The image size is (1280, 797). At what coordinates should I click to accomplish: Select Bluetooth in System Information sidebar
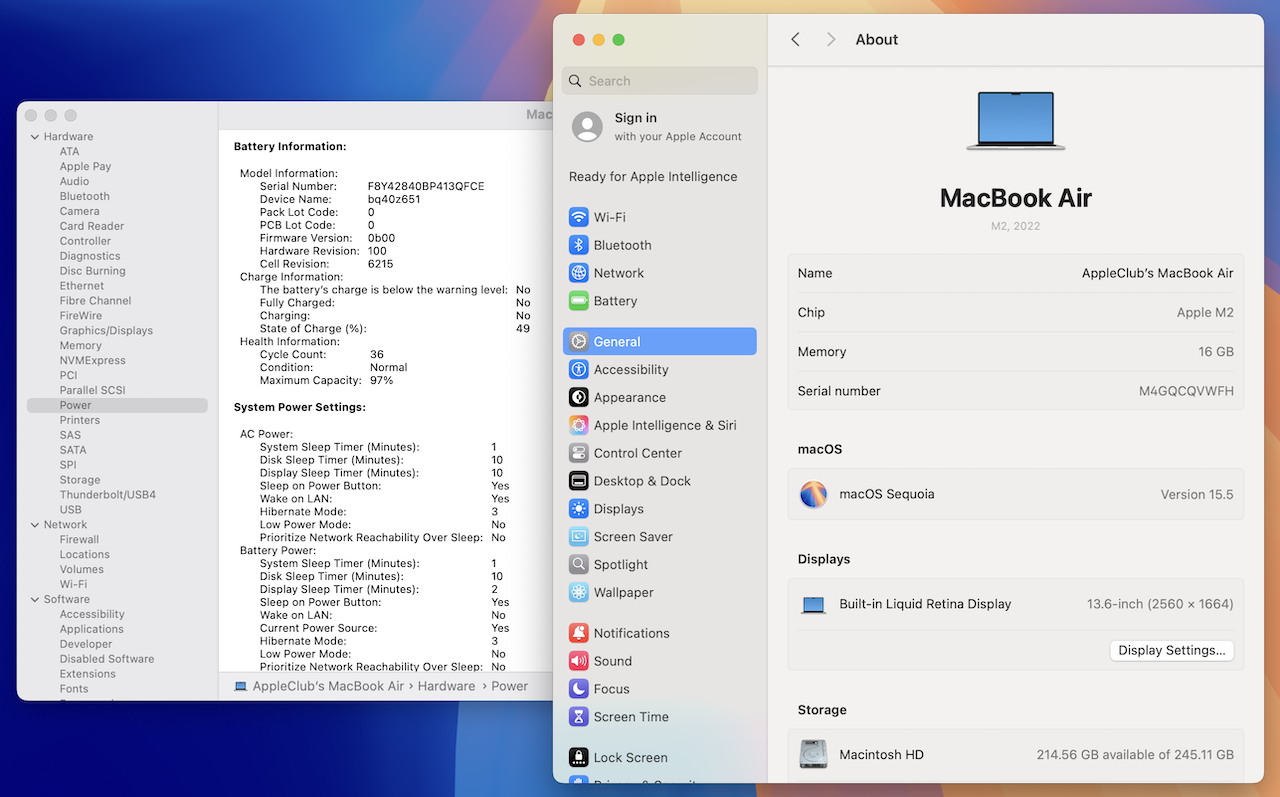pos(84,196)
